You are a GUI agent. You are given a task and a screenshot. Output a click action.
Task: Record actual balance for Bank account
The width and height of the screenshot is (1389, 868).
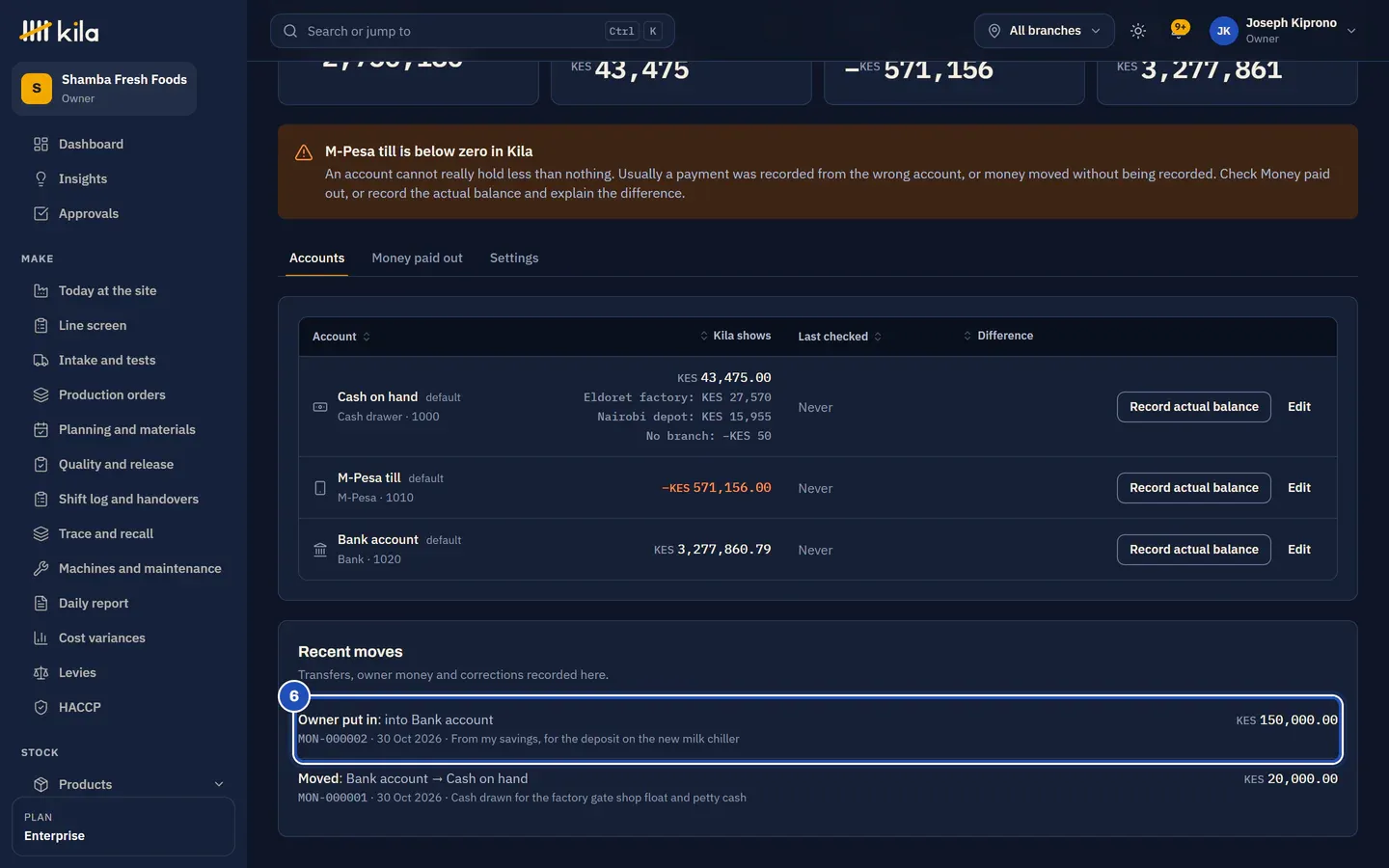pyautogui.click(x=1194, y=550)
